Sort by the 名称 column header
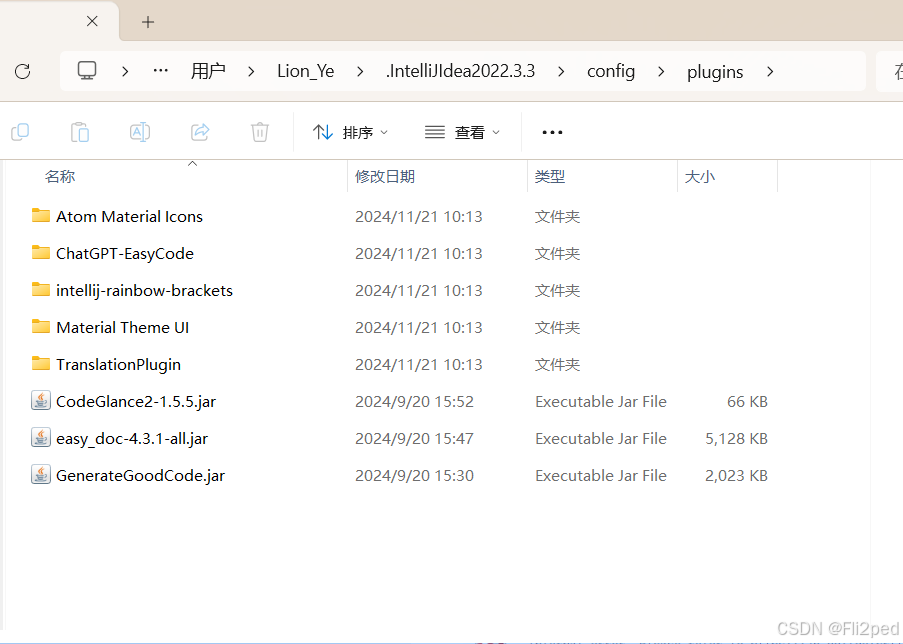903x644 pixels. [60, 176]
